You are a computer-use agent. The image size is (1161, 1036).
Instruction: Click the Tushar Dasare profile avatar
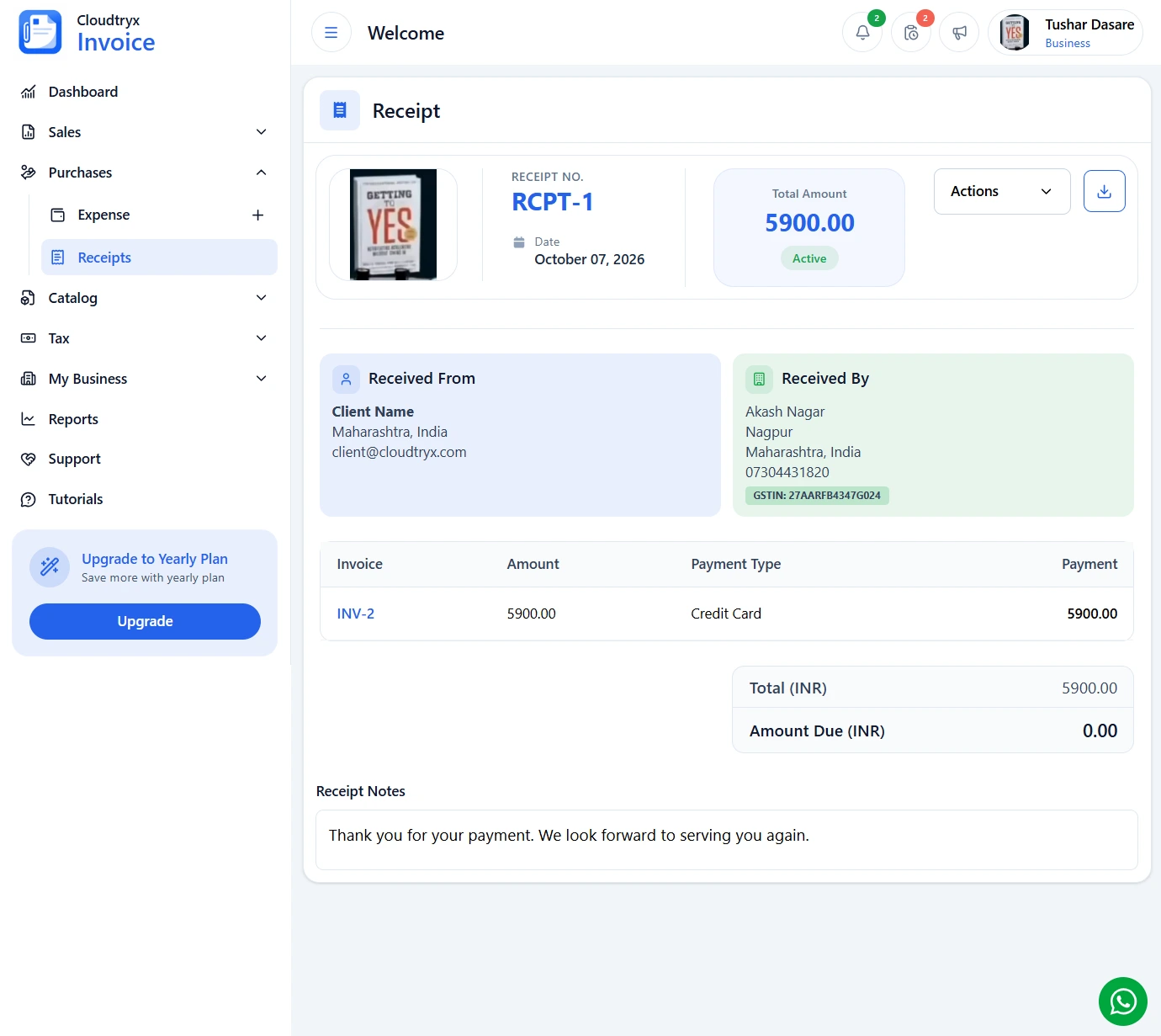point(1015,33)
